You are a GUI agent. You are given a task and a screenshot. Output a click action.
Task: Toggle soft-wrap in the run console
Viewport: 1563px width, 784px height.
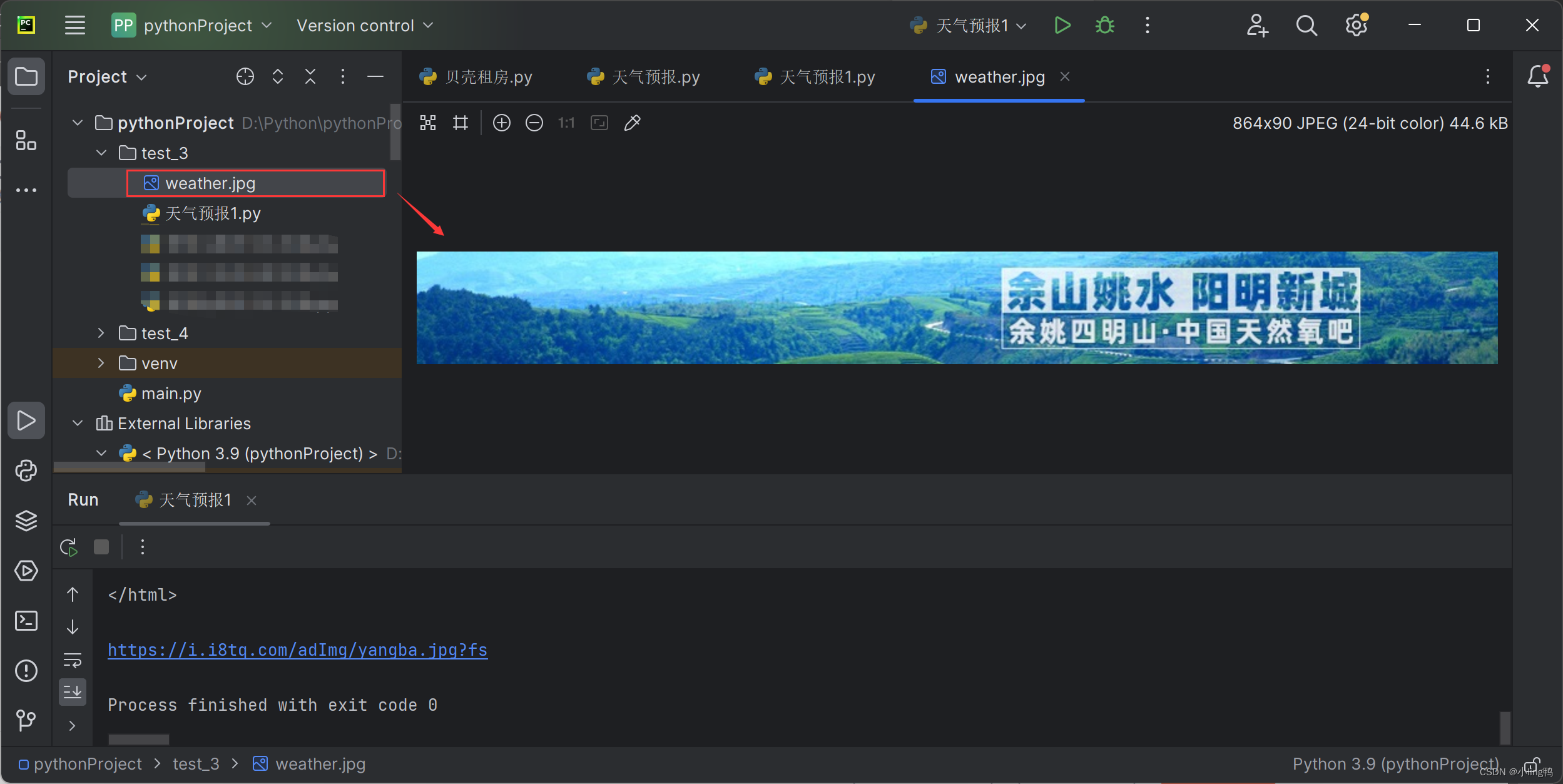tap(73, 658)
